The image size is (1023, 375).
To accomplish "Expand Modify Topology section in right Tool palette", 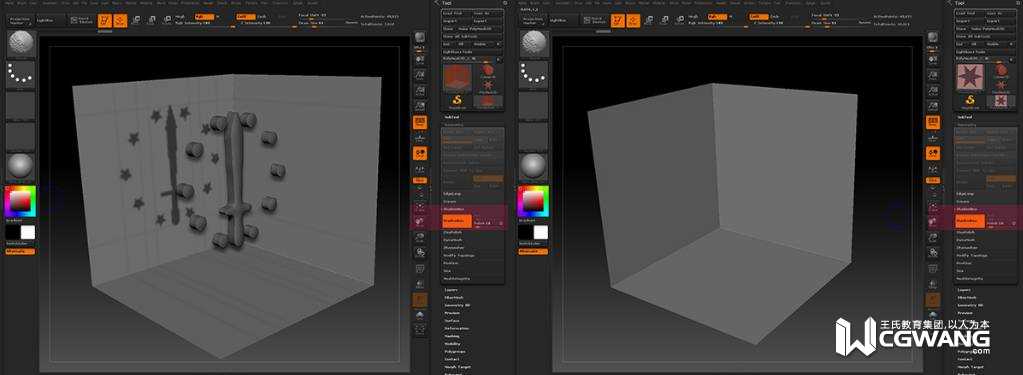I will (971, 256).
